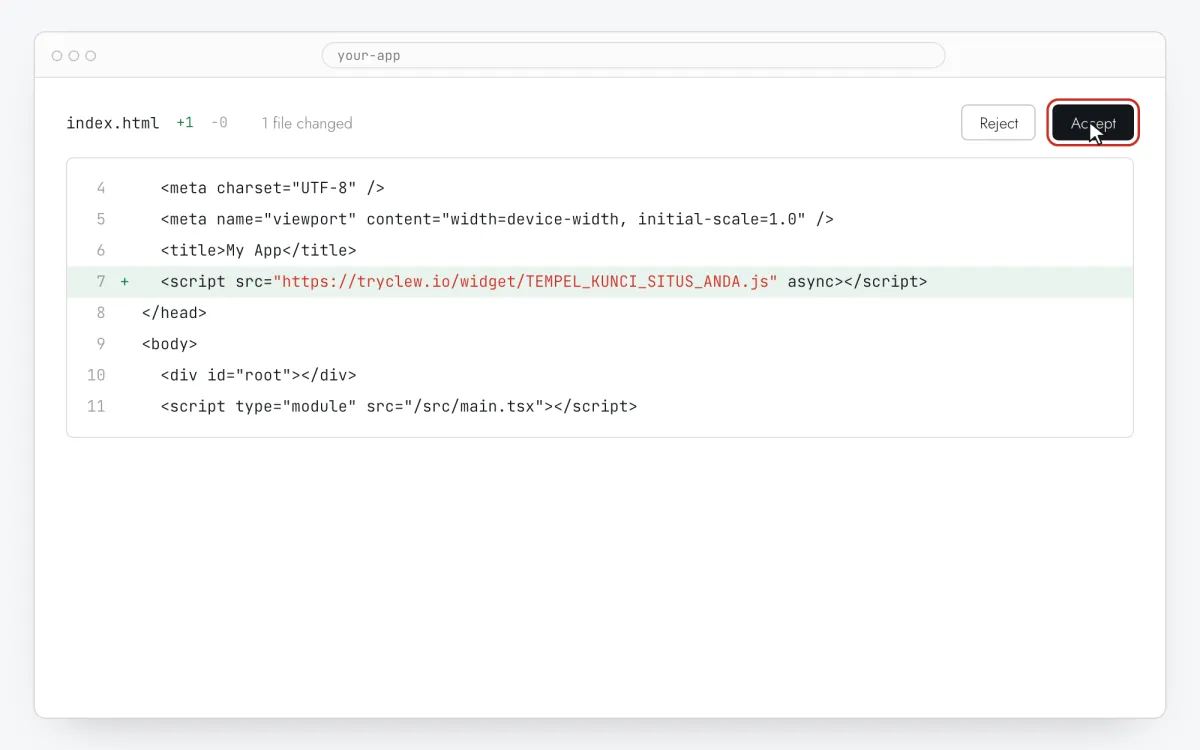Image resolution: width=1200 pixels, height=750 pixels.
Task: Click the "1 file changed" label
Action: [x=307, y=123]
